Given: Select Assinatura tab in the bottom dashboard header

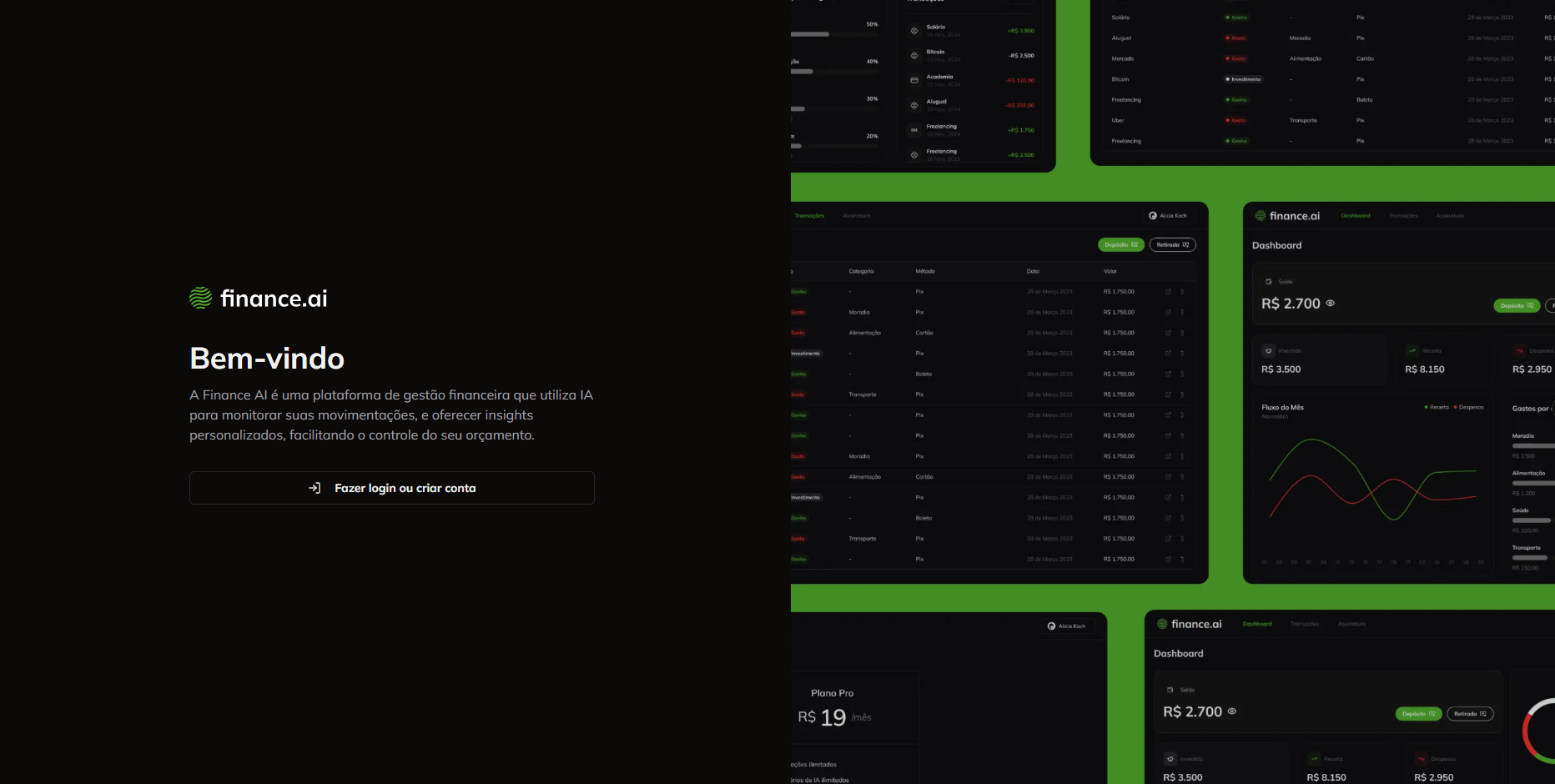Looking at the screenshot, I should (1351, 624).
